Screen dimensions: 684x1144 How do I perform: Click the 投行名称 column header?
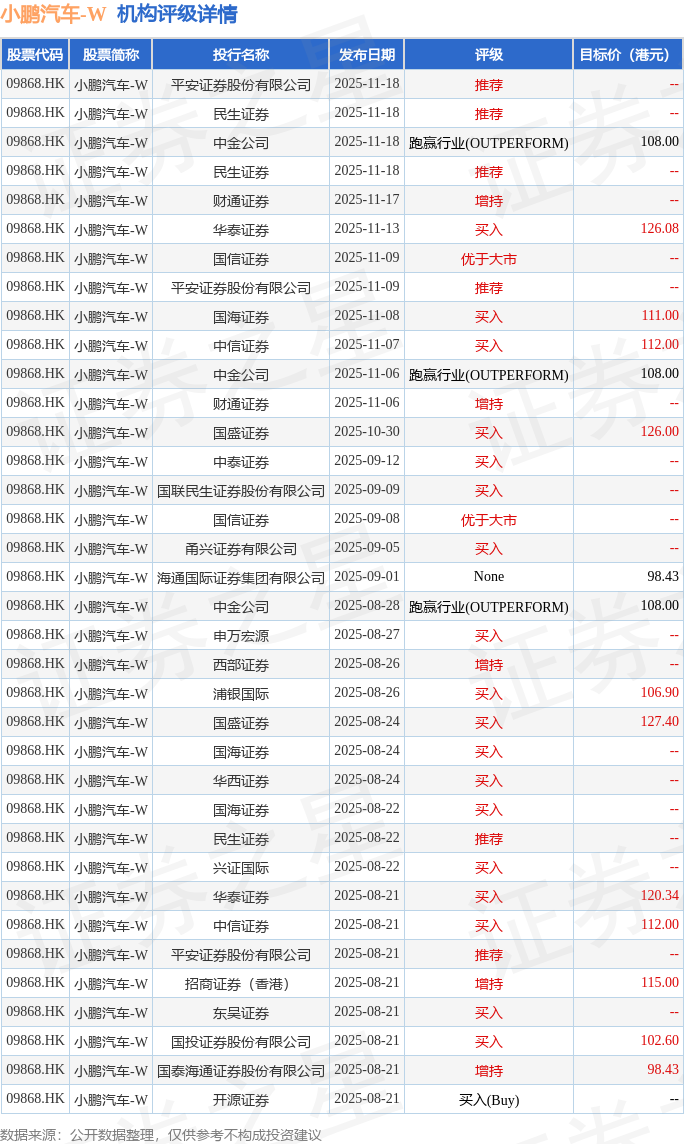click(x=241, y=55)
